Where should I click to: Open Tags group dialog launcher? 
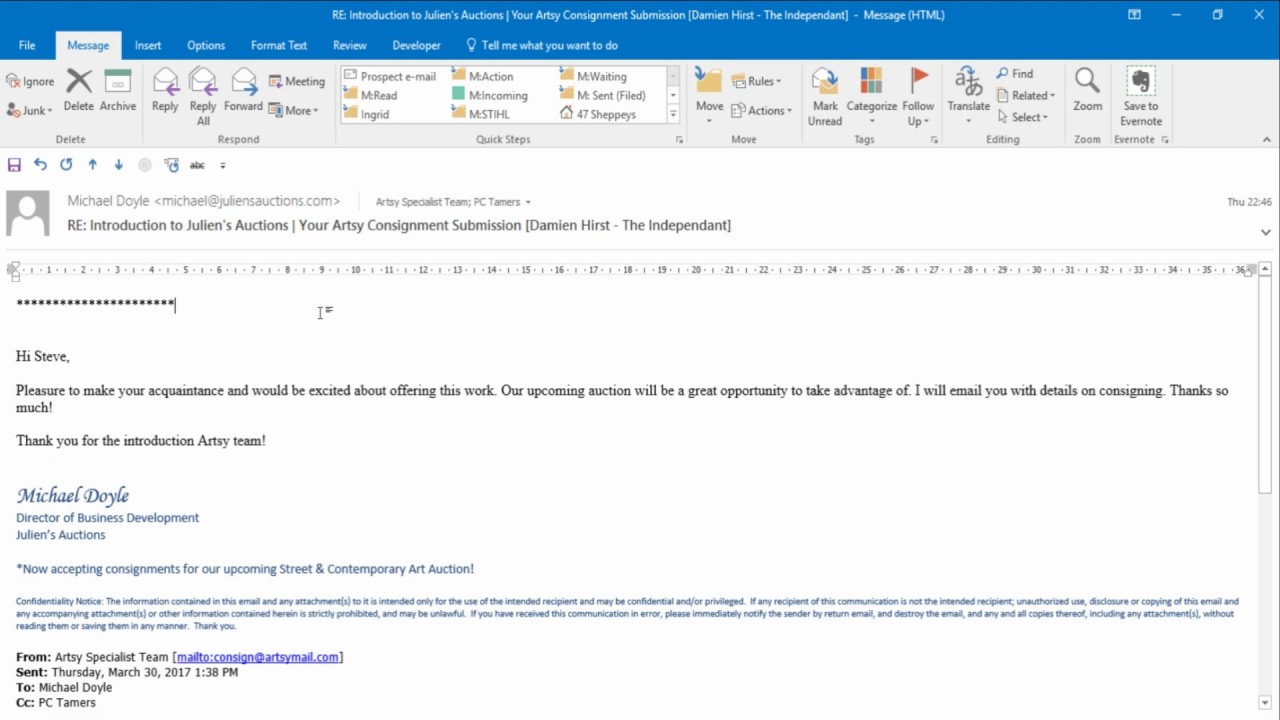(x=935, y=140)
